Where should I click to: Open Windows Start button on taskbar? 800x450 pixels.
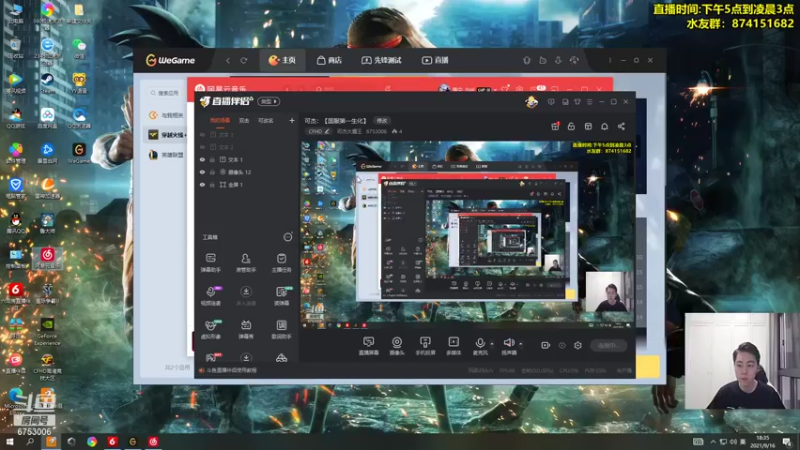click(9, 441)
